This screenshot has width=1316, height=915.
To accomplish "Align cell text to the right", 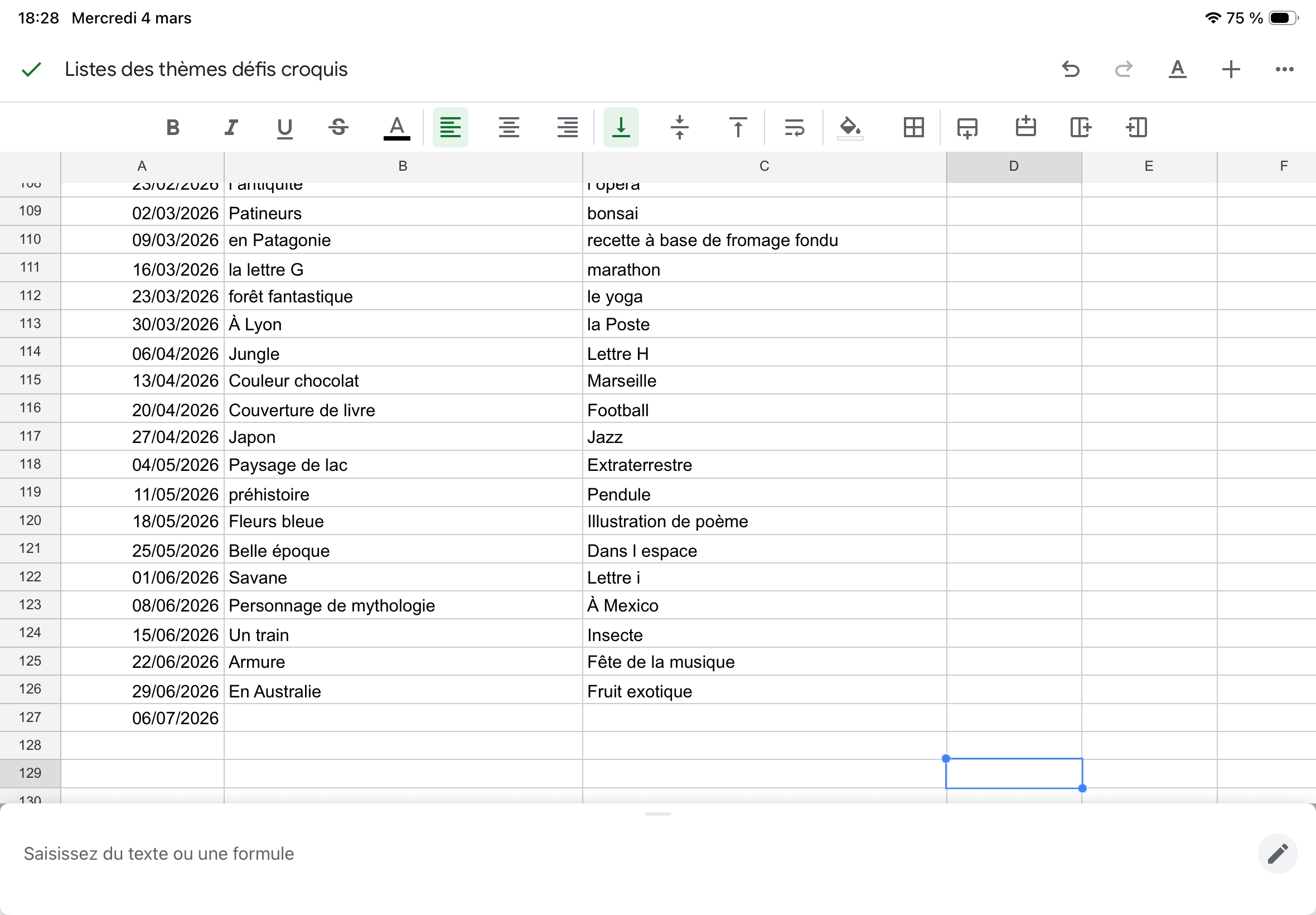I will point(567,127).
